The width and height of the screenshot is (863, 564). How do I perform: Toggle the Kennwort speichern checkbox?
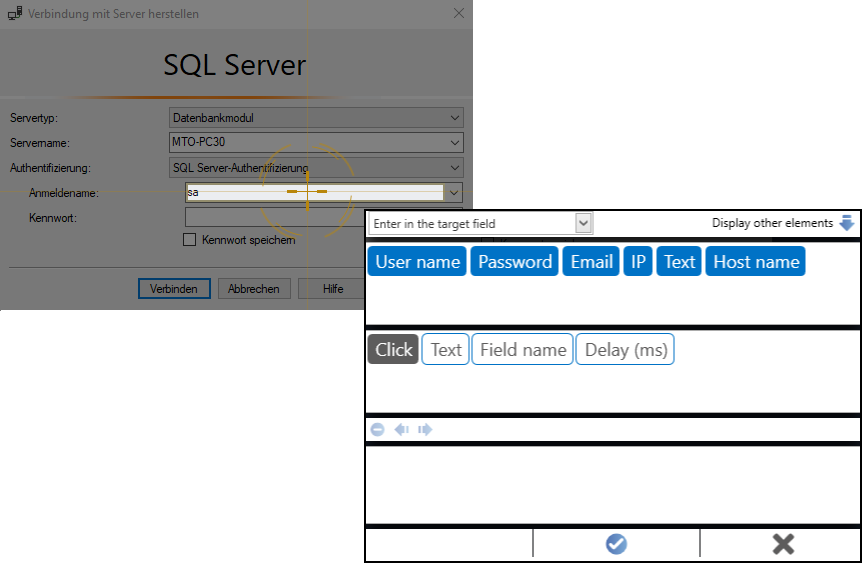[189, 240]
